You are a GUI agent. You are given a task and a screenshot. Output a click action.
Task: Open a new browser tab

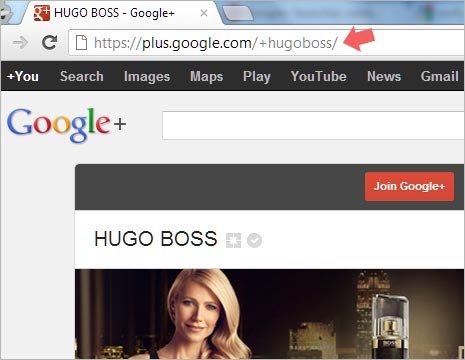238,14
